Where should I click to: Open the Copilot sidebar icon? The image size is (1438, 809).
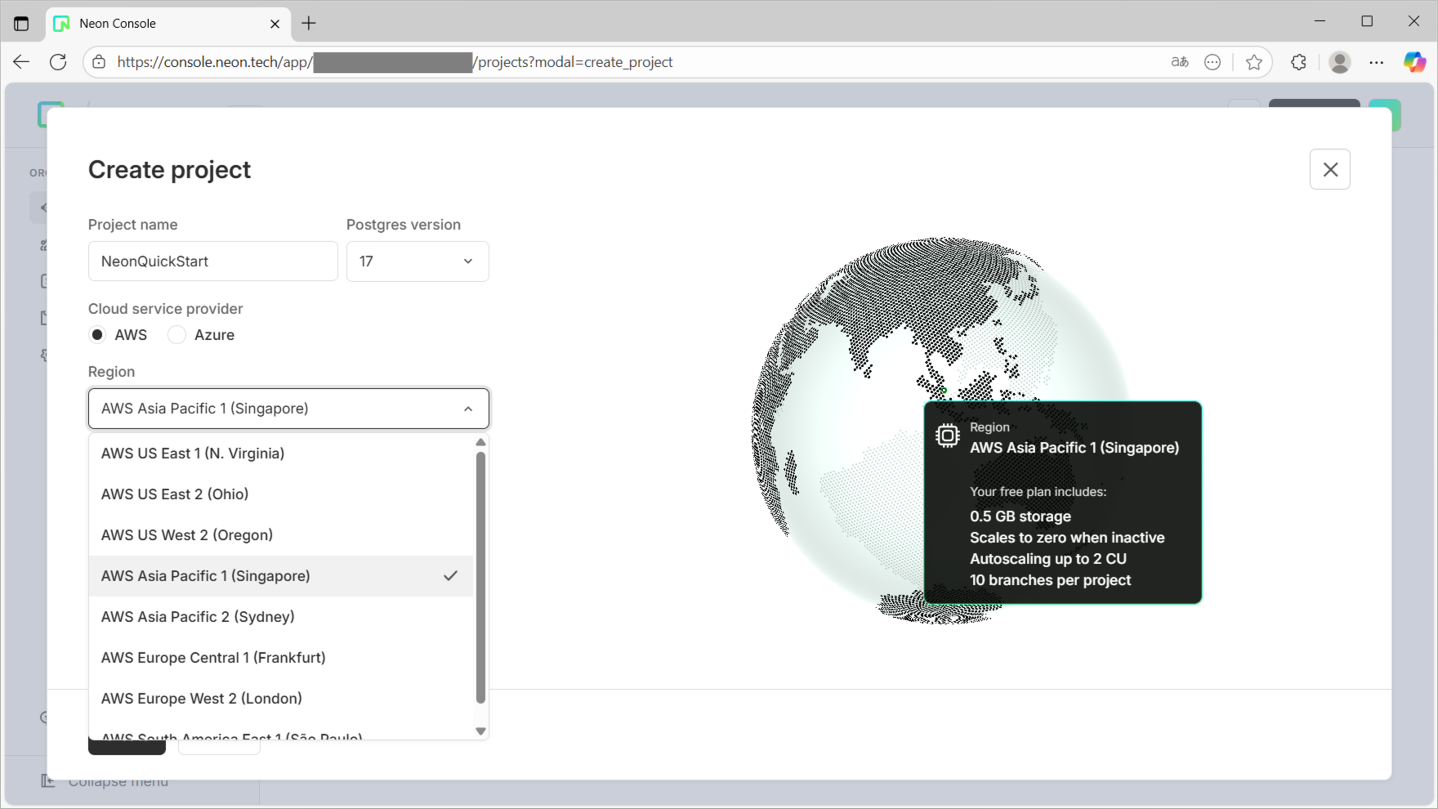1414,62
